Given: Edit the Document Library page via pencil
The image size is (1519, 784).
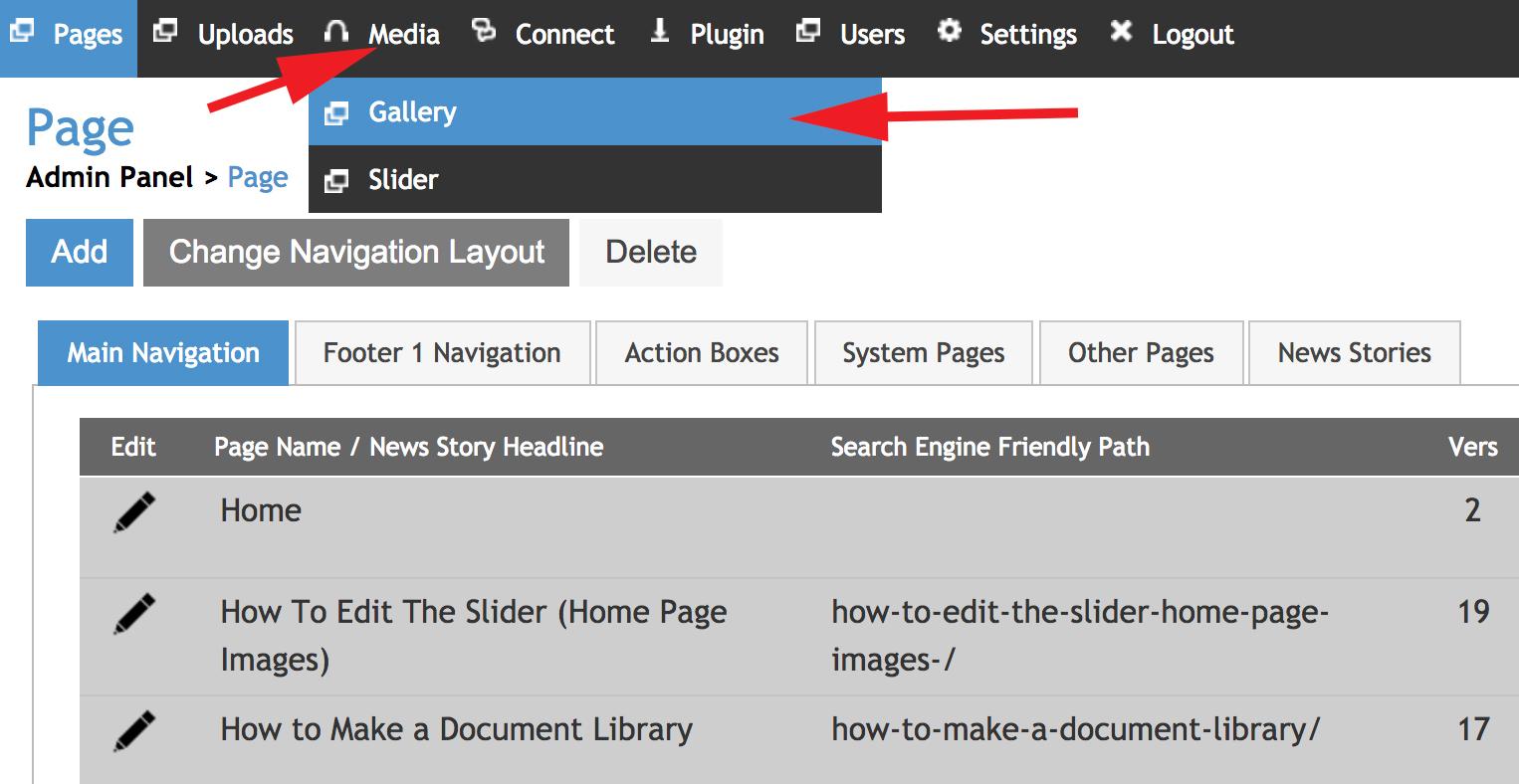Looking at the screenshot, I should (134, 730).
